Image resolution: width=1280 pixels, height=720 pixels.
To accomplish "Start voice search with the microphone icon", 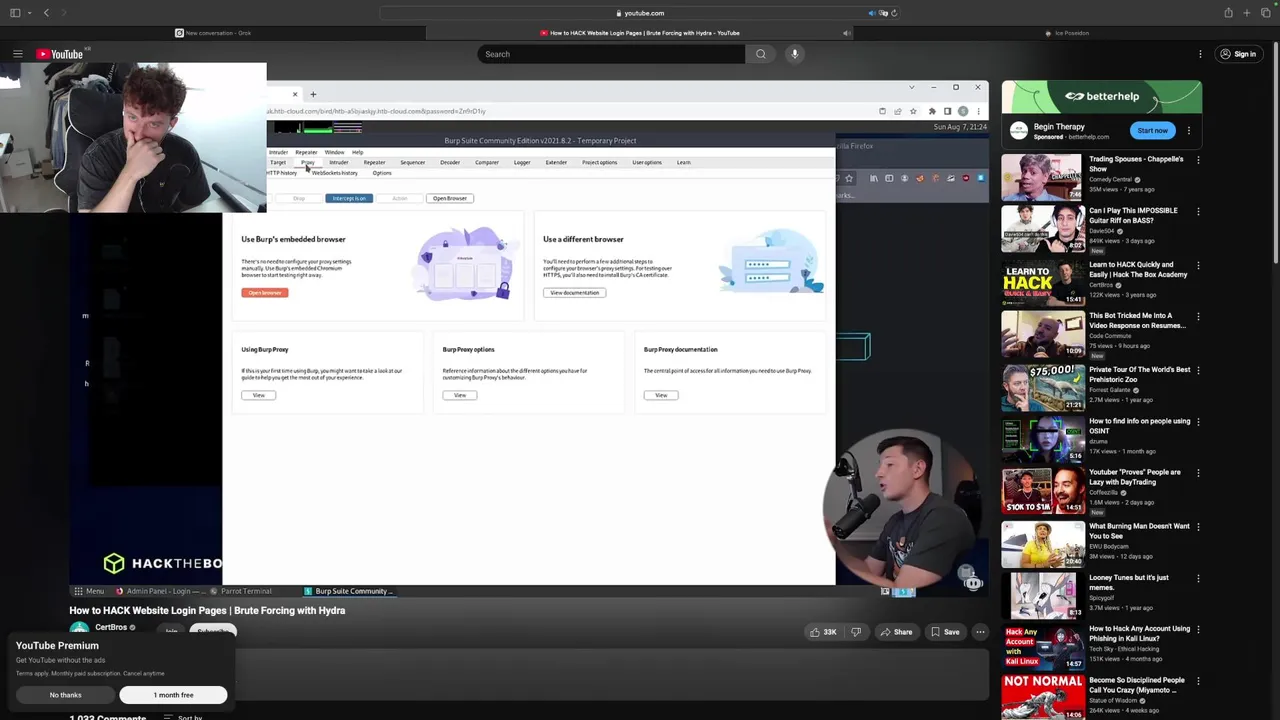I will pos(795,54).
